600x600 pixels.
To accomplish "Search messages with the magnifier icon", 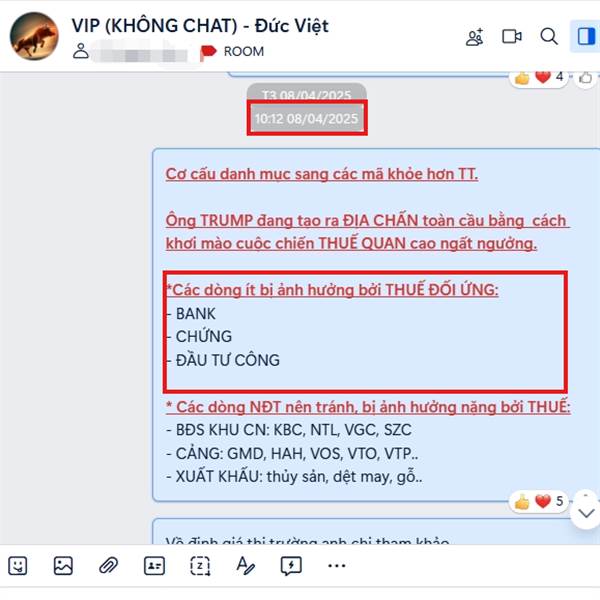I will click(549, 37).
